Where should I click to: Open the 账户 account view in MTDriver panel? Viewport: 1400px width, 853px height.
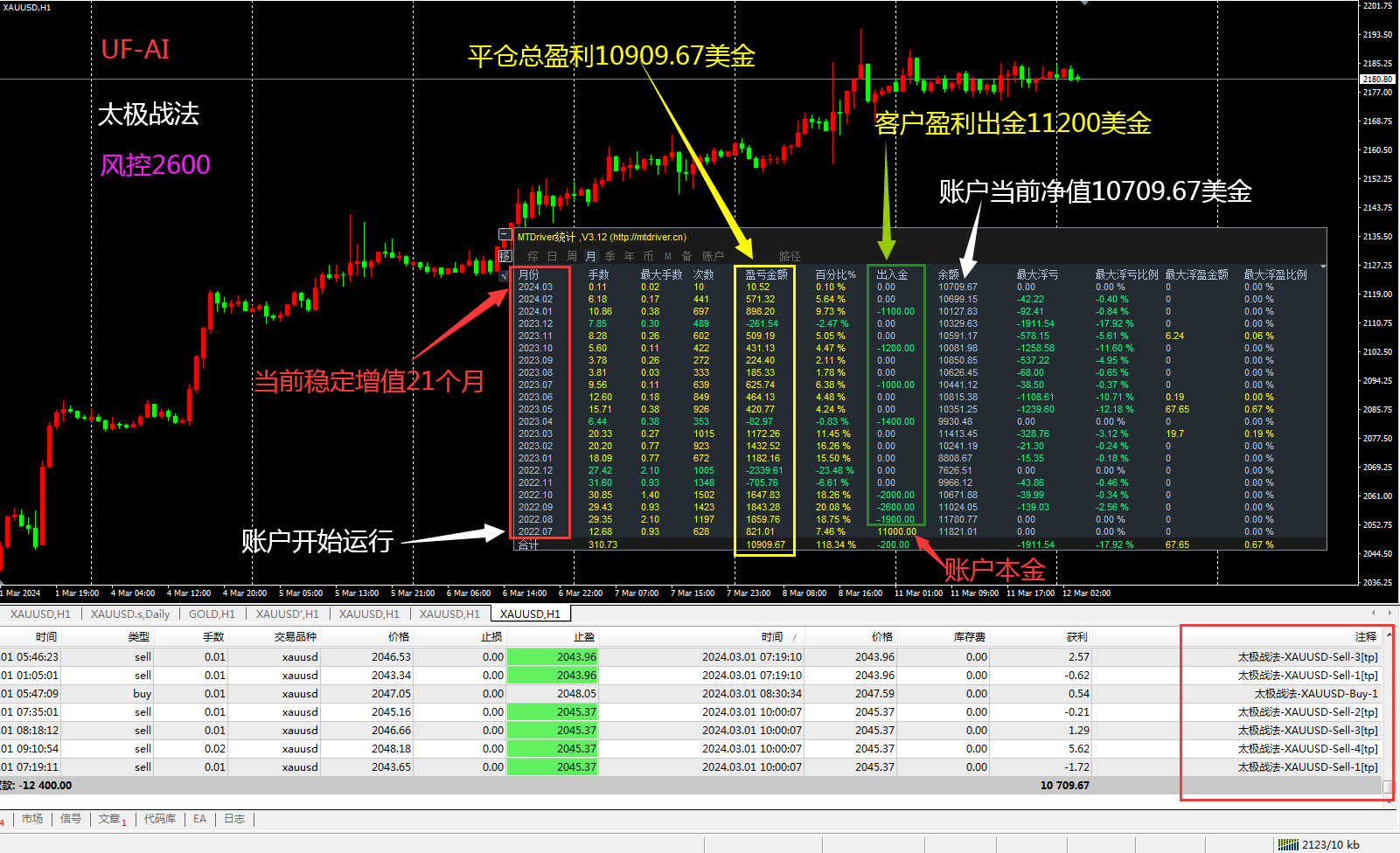coord(712,255)
